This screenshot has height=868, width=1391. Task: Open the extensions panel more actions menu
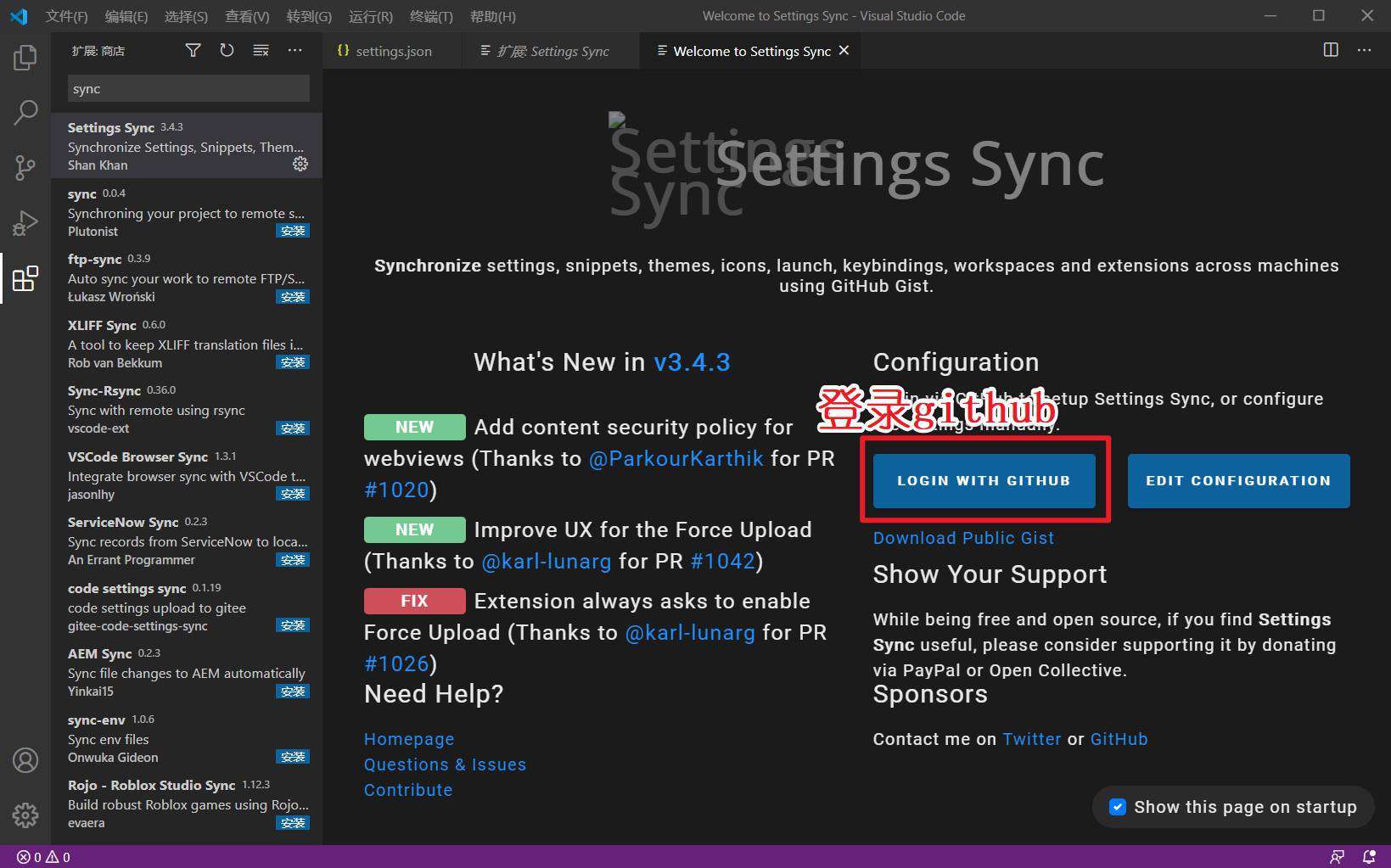click(294, 51)
